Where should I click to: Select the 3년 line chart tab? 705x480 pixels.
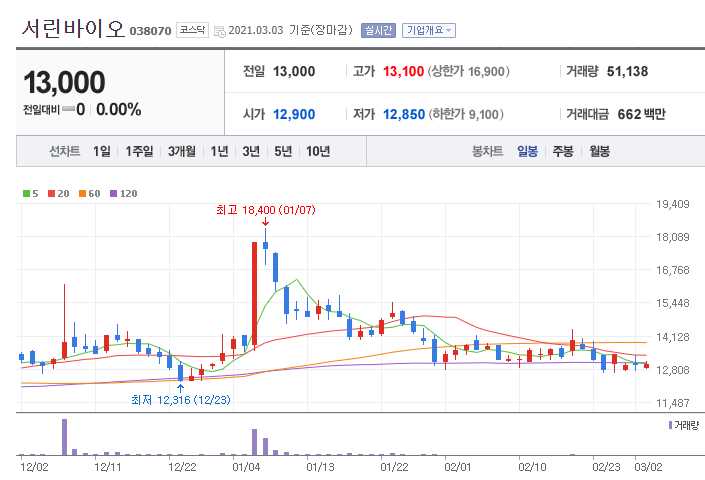251,151
